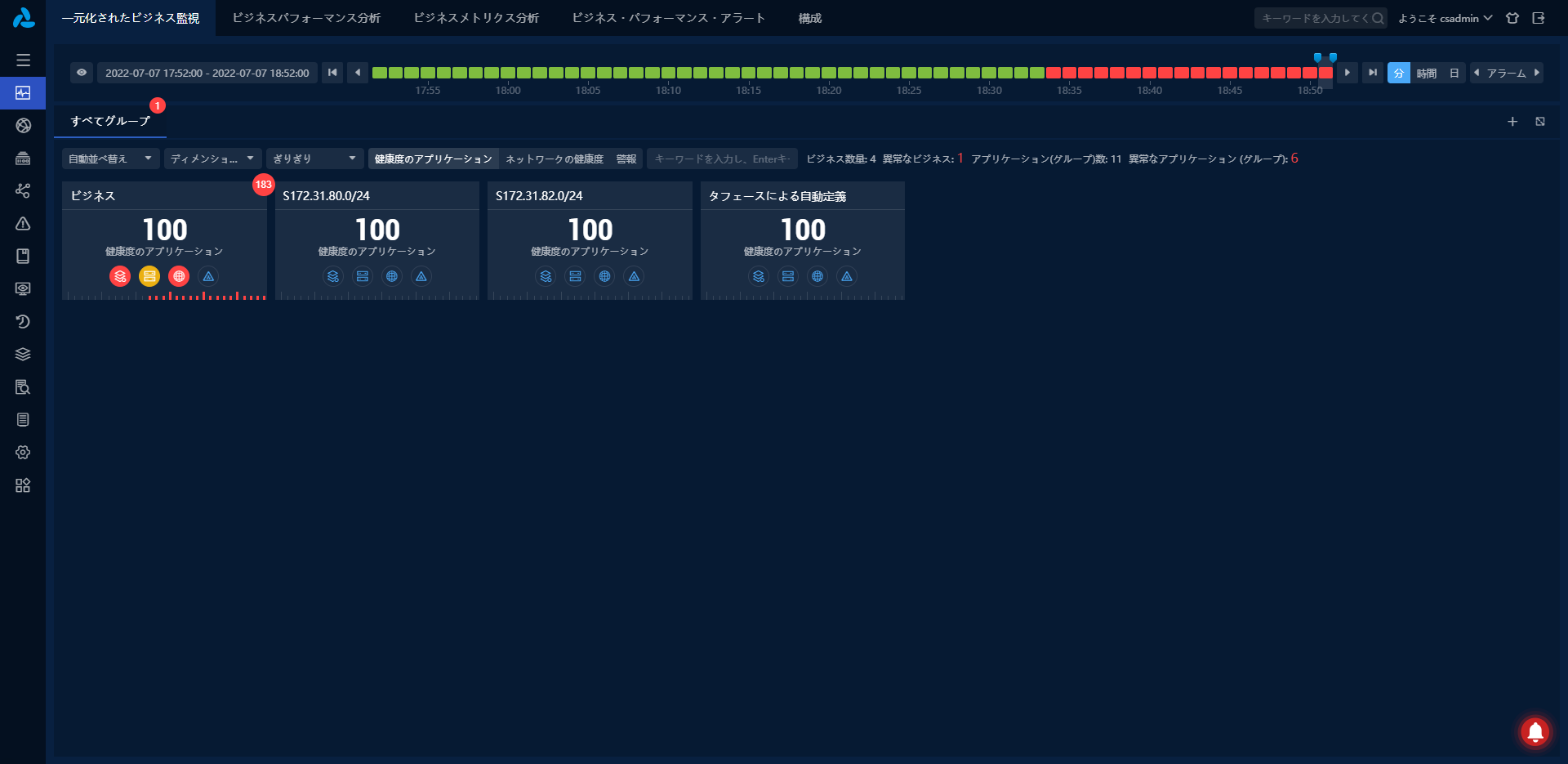Click the fullscreen expand icon
This screenshot has height=764, width=1568.
point(1540,122)
